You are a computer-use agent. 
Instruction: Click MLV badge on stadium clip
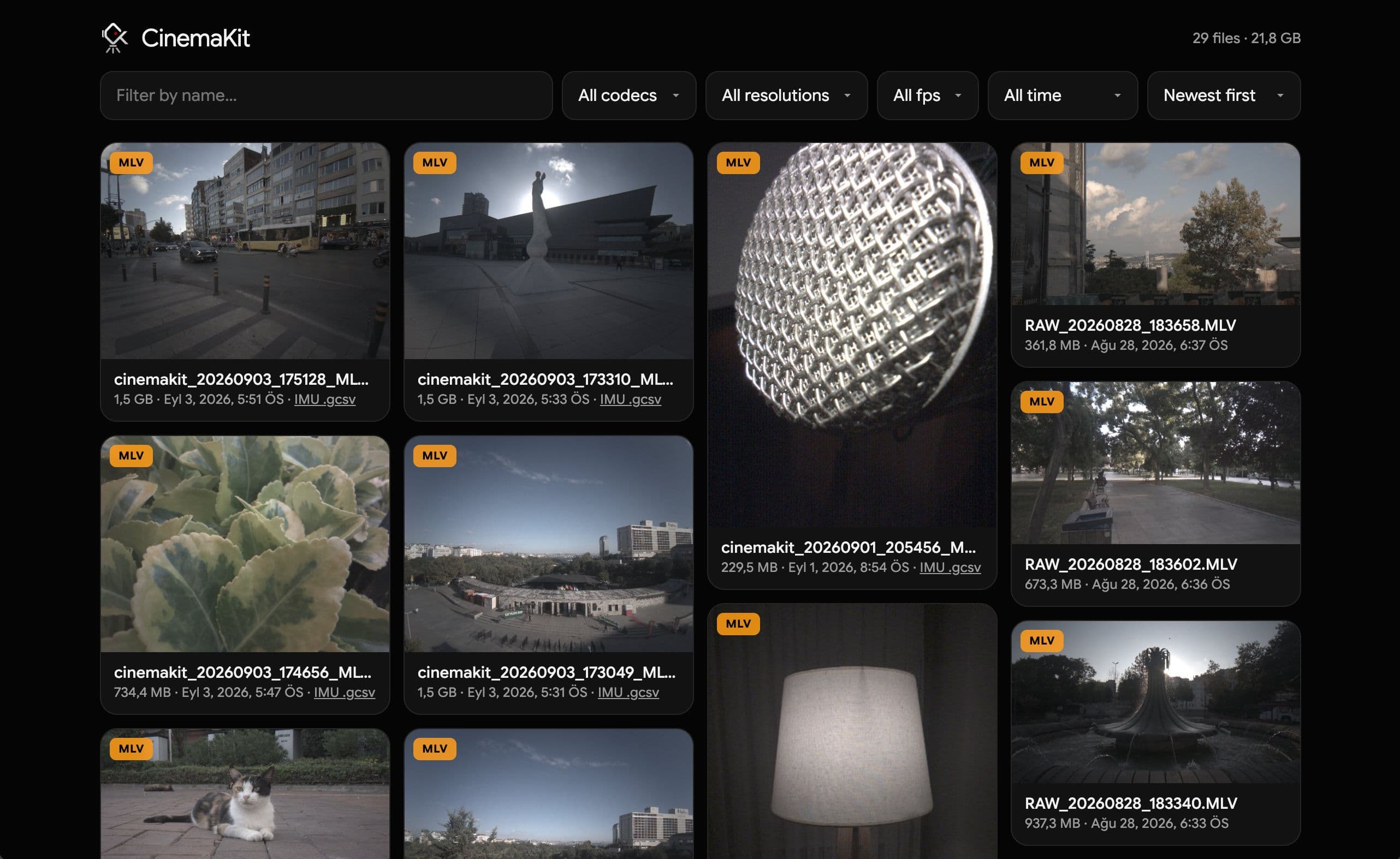tap(435, 456)
